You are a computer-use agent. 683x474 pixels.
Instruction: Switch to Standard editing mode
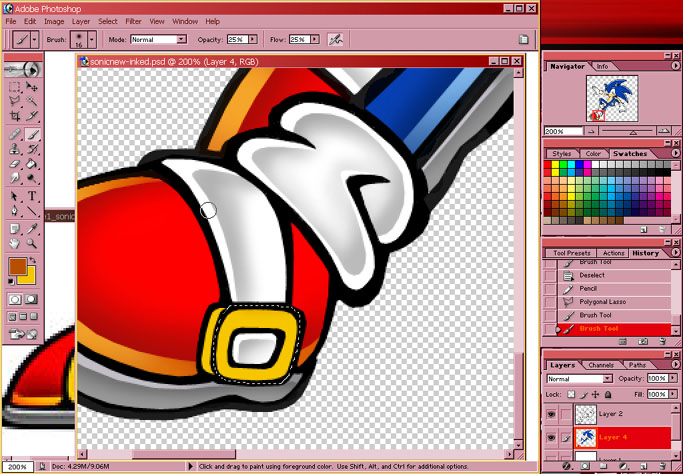tap(15, 299)
